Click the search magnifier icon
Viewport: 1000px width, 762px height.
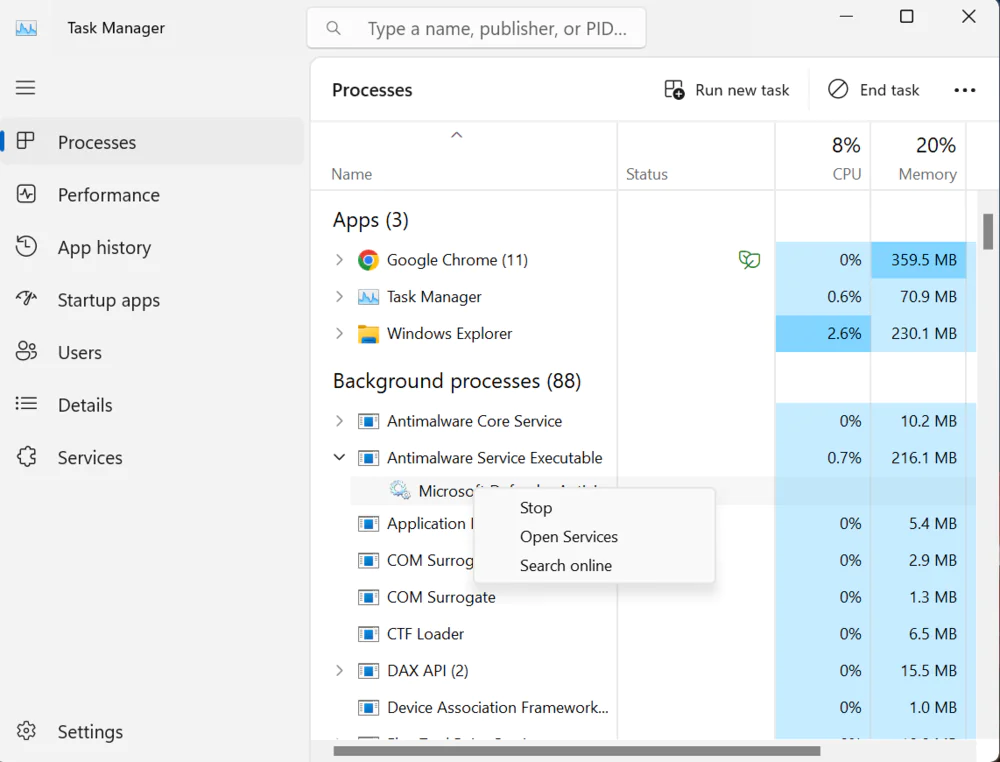coord(333,28)
